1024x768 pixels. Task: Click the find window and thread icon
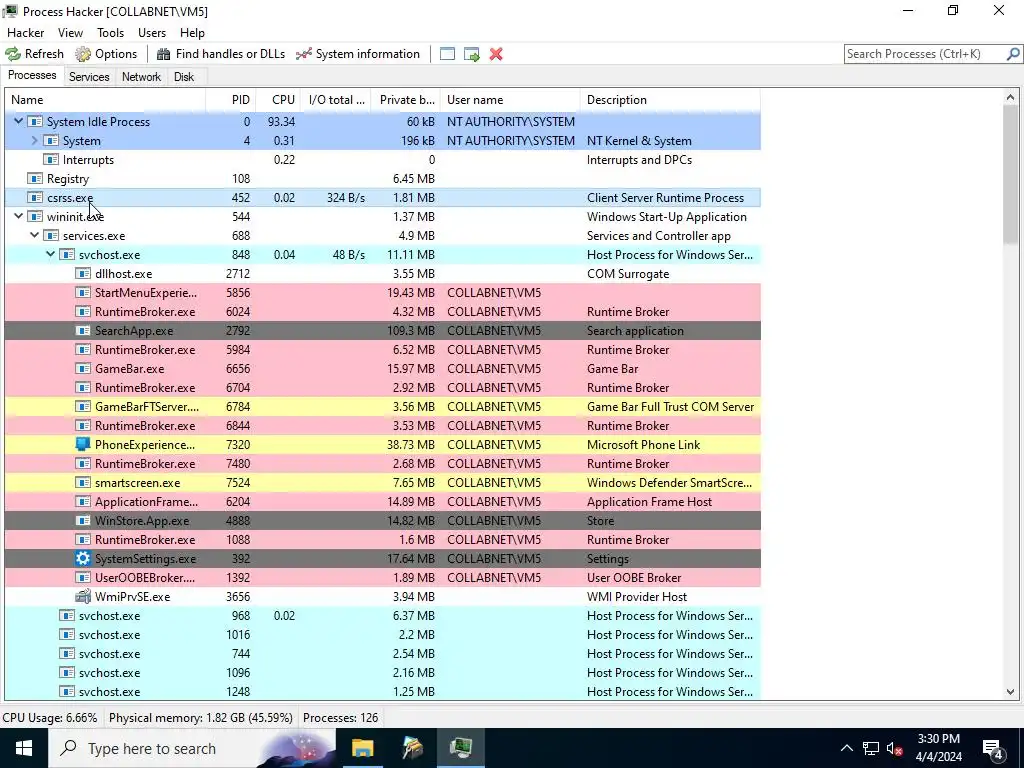[472, 54]
